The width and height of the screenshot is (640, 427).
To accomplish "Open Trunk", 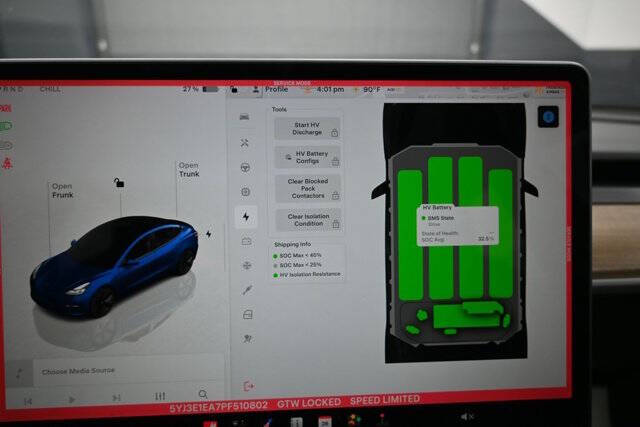I will click(x=189, y=169).
